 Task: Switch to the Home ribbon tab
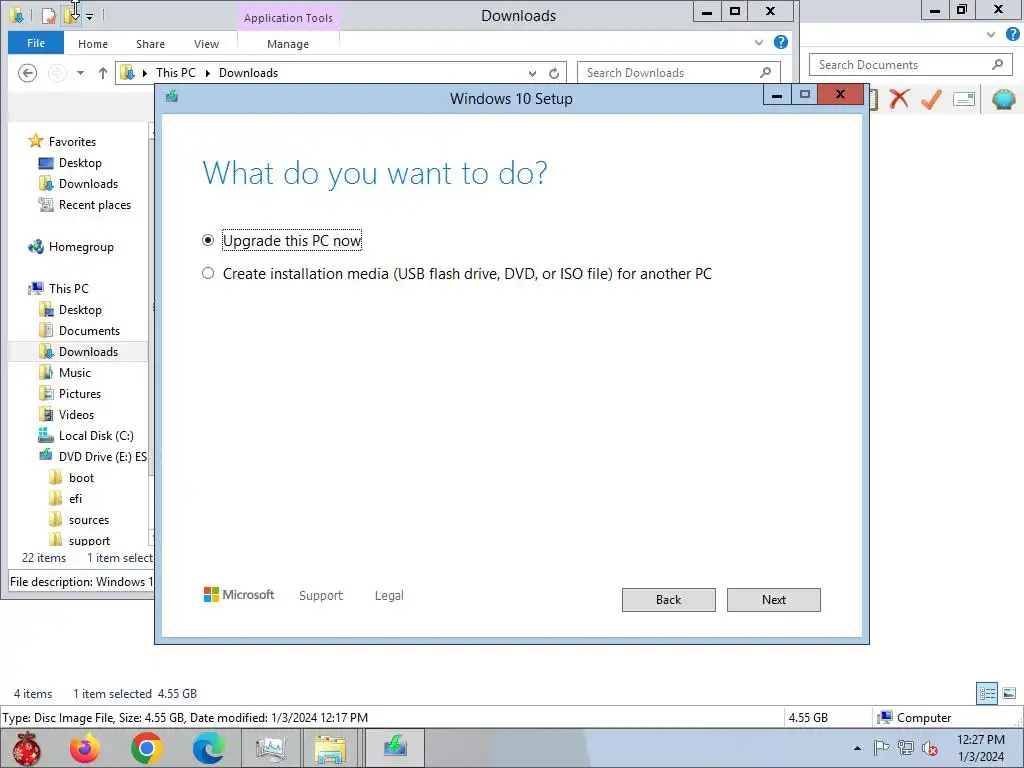[93, 44]
